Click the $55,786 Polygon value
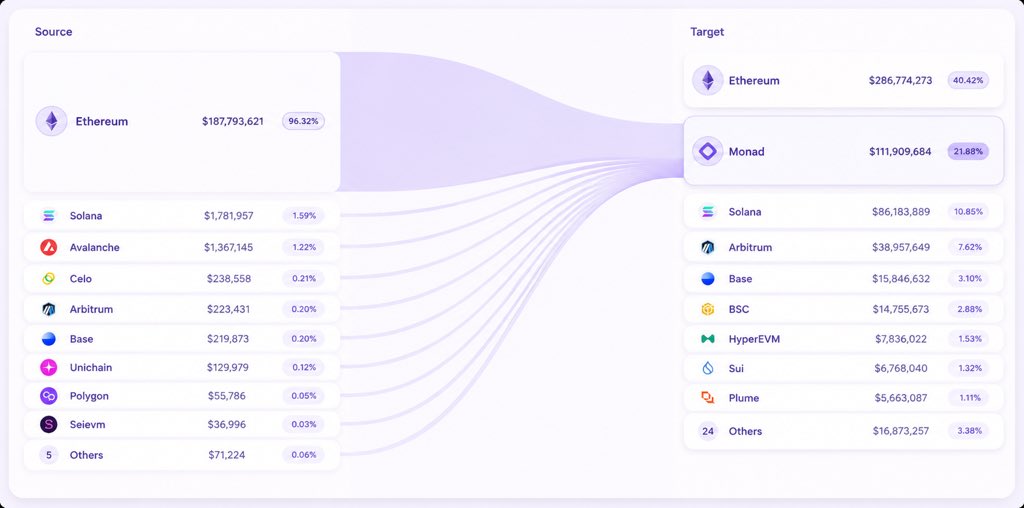1024x508 pixels. (227, 396)
